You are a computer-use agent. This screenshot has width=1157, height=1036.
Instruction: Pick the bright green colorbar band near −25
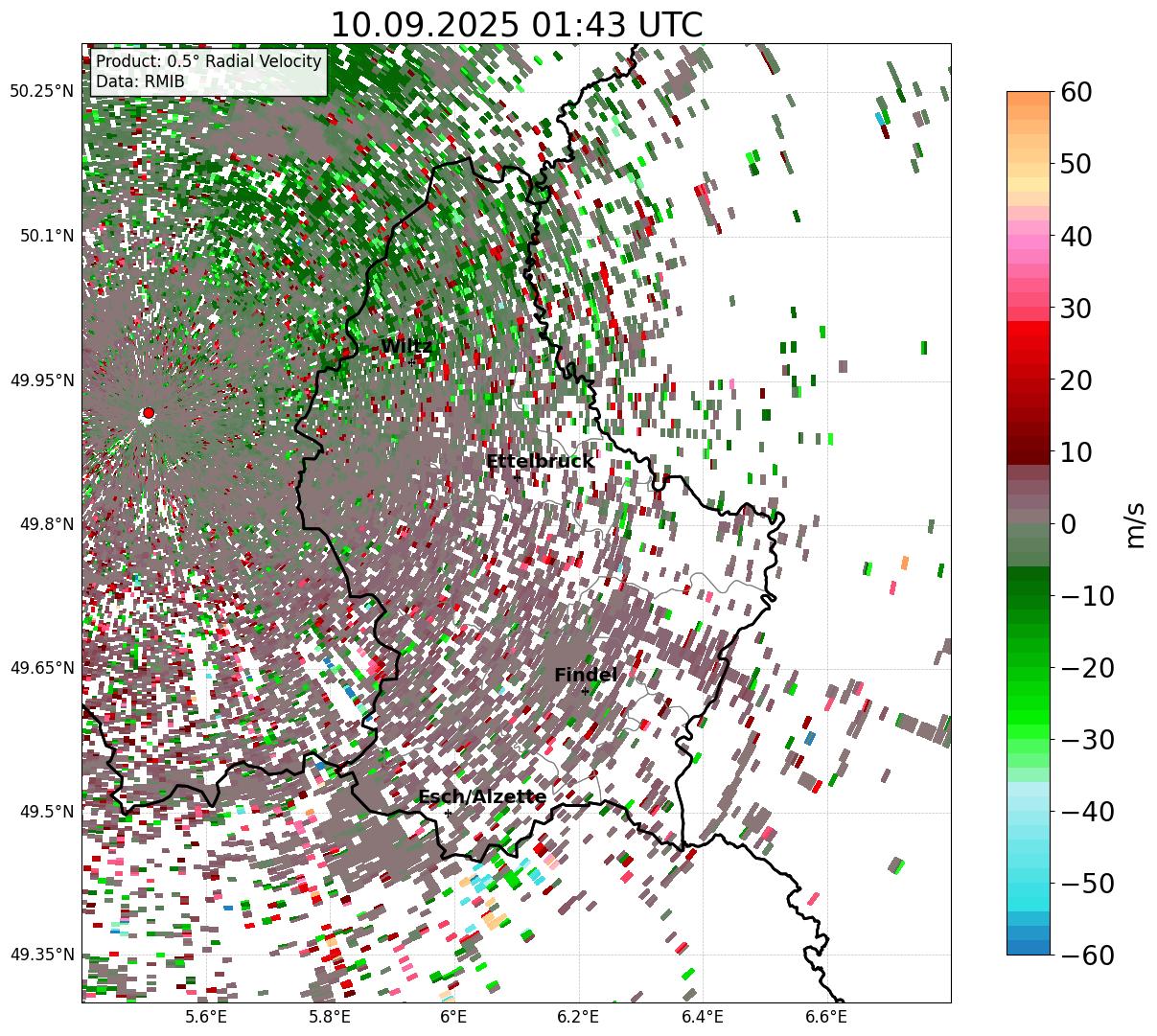click(x=1029, y=709)
